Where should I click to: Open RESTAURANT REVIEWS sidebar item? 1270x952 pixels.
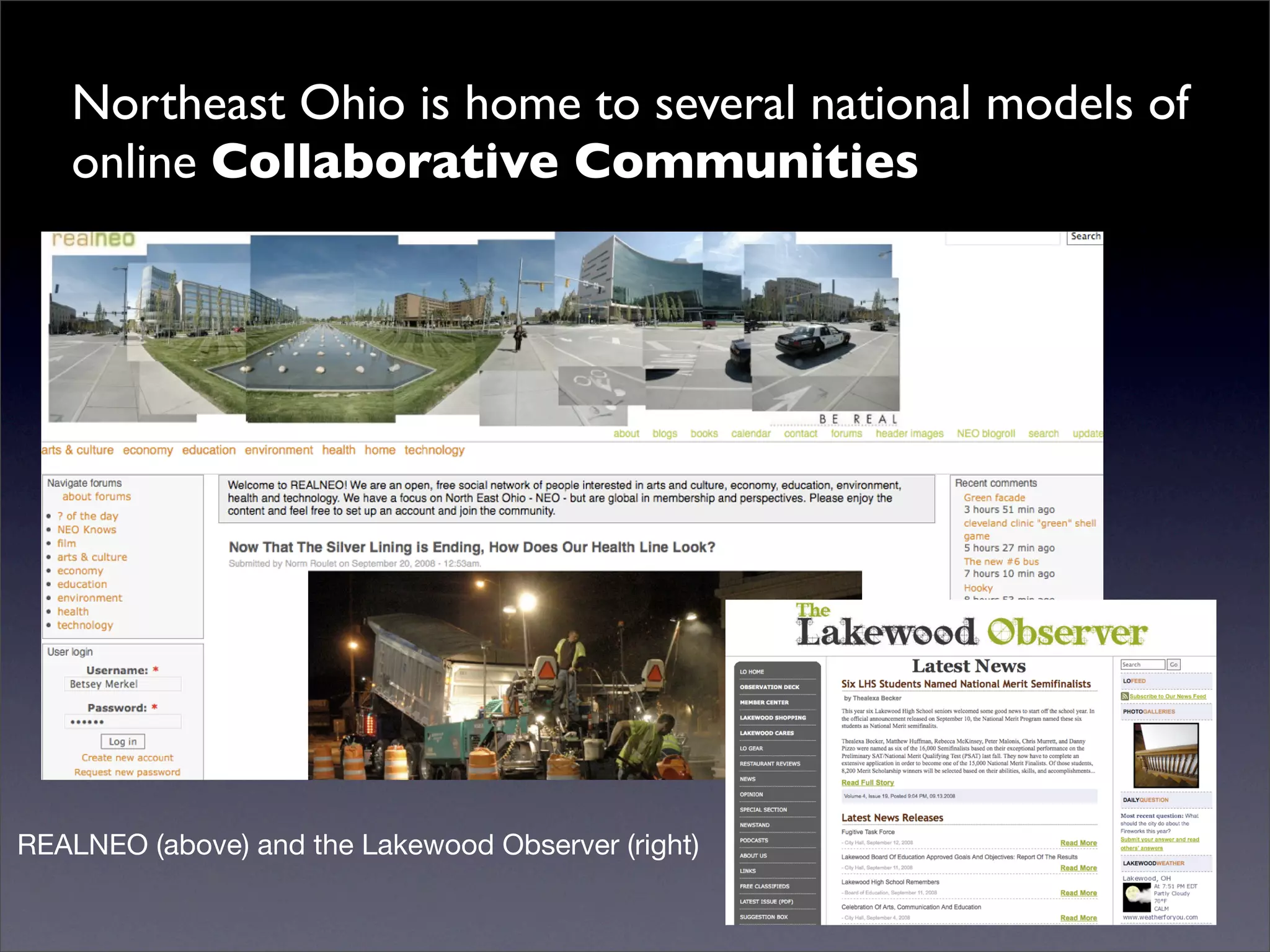(770, 764)
